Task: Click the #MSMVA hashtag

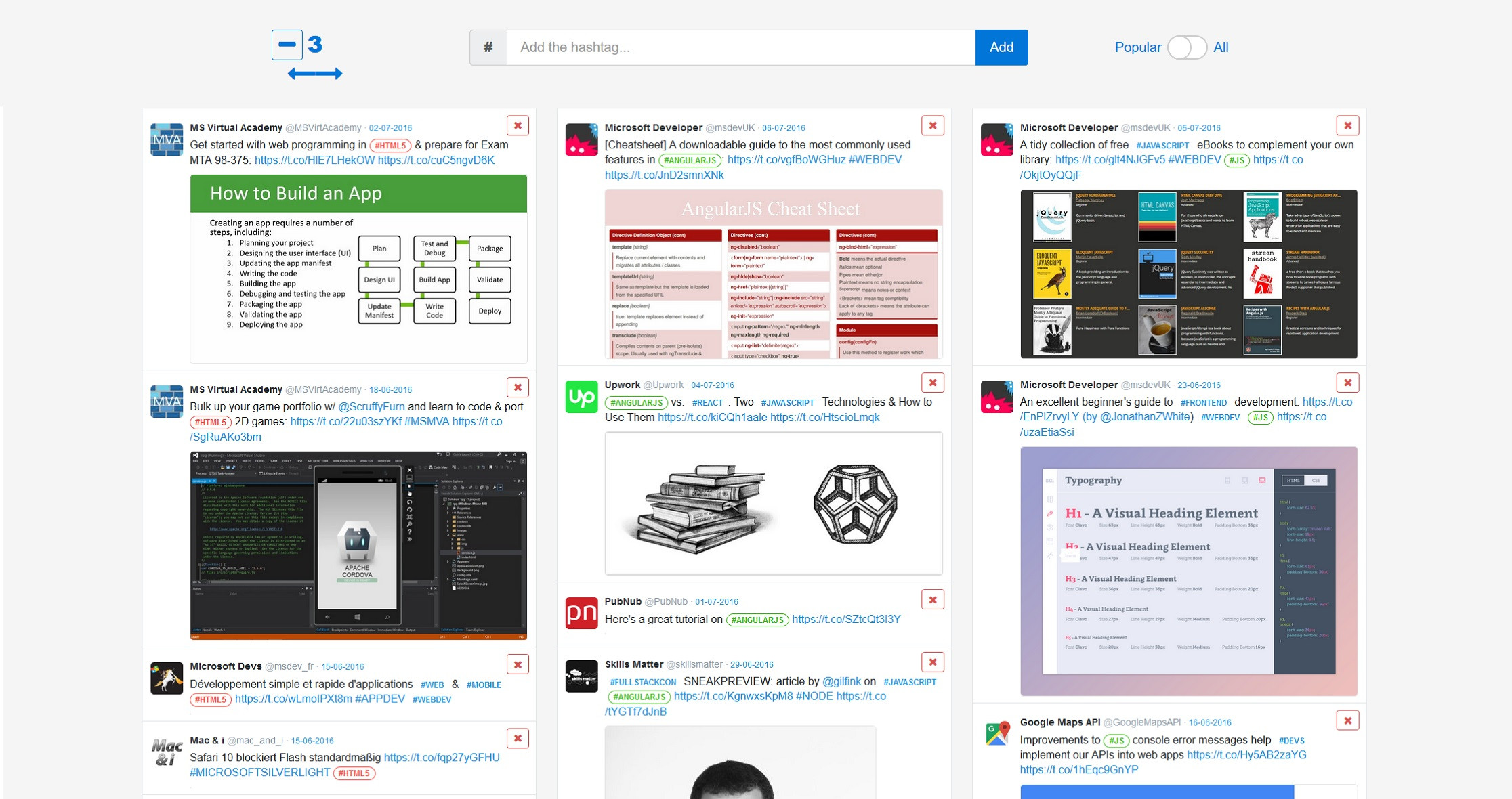Action: 426,421
